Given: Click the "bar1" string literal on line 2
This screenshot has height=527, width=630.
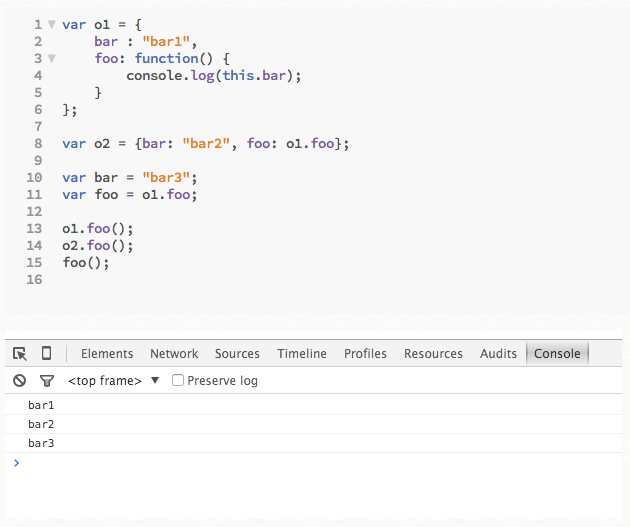Looking at the screenshot, I should (166, 41).
